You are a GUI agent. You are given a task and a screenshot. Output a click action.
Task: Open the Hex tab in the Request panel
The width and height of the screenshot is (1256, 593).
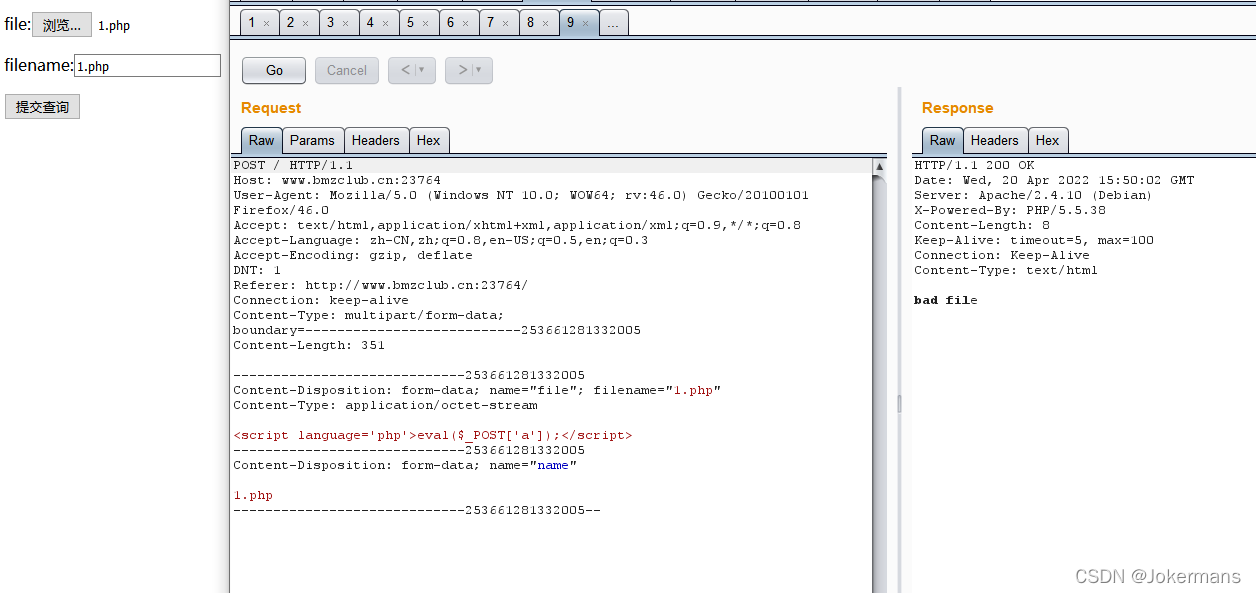point(429,140)
